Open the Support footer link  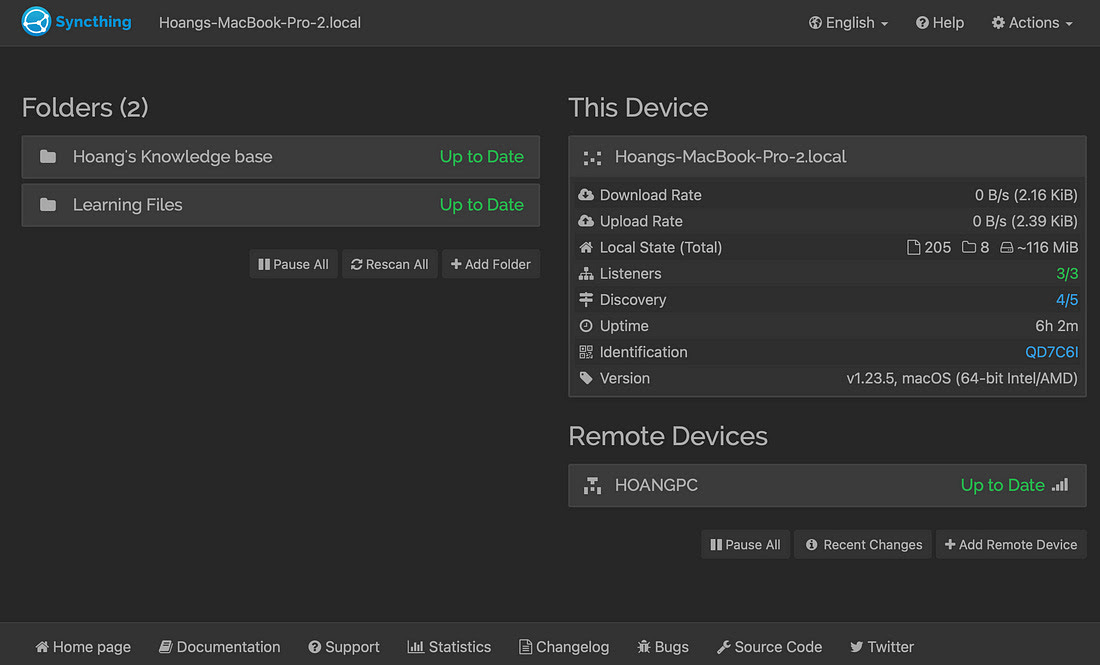344,647
